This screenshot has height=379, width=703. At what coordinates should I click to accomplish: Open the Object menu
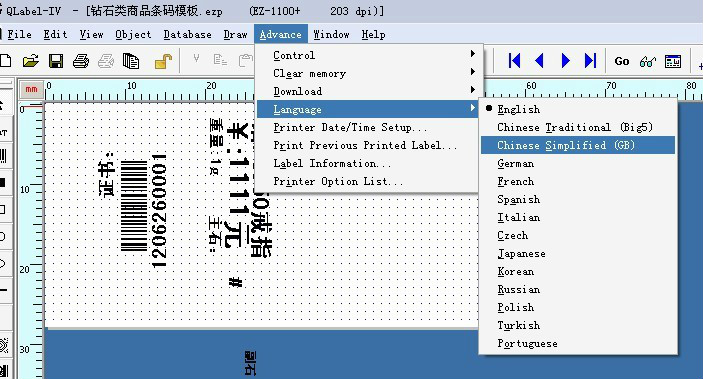point(133,35)
